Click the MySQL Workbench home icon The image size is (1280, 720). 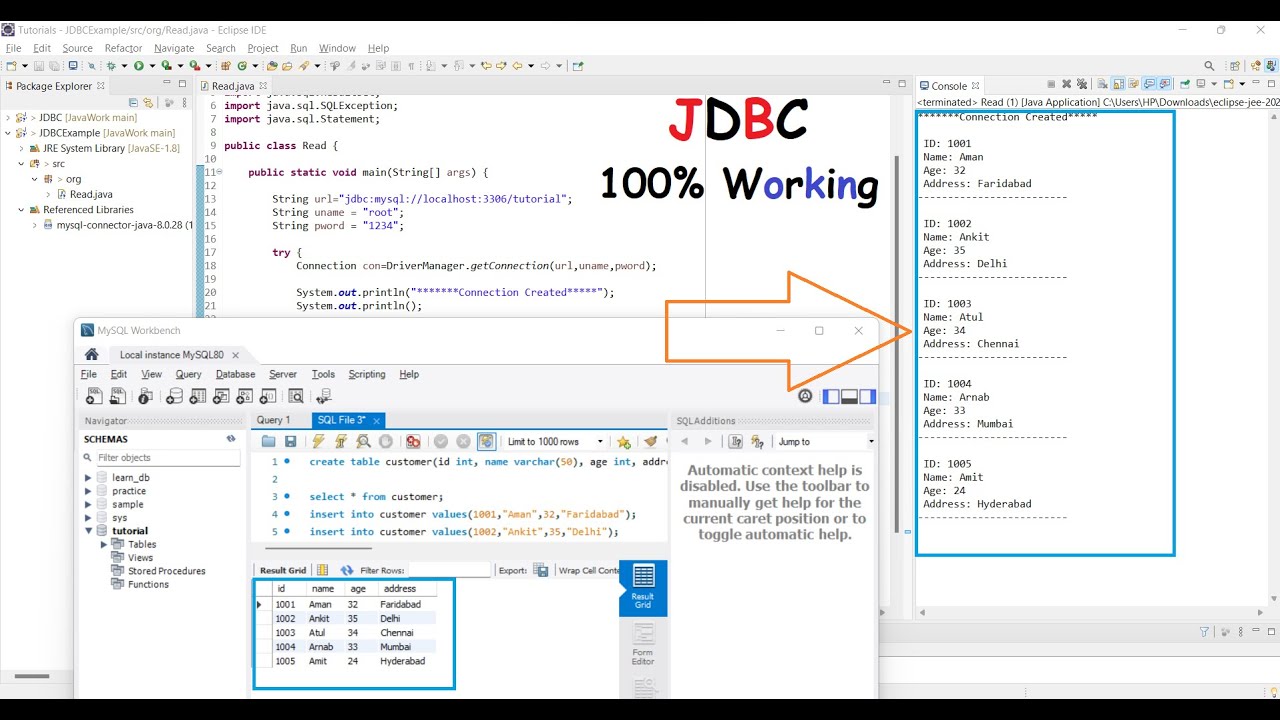(91, 354)
